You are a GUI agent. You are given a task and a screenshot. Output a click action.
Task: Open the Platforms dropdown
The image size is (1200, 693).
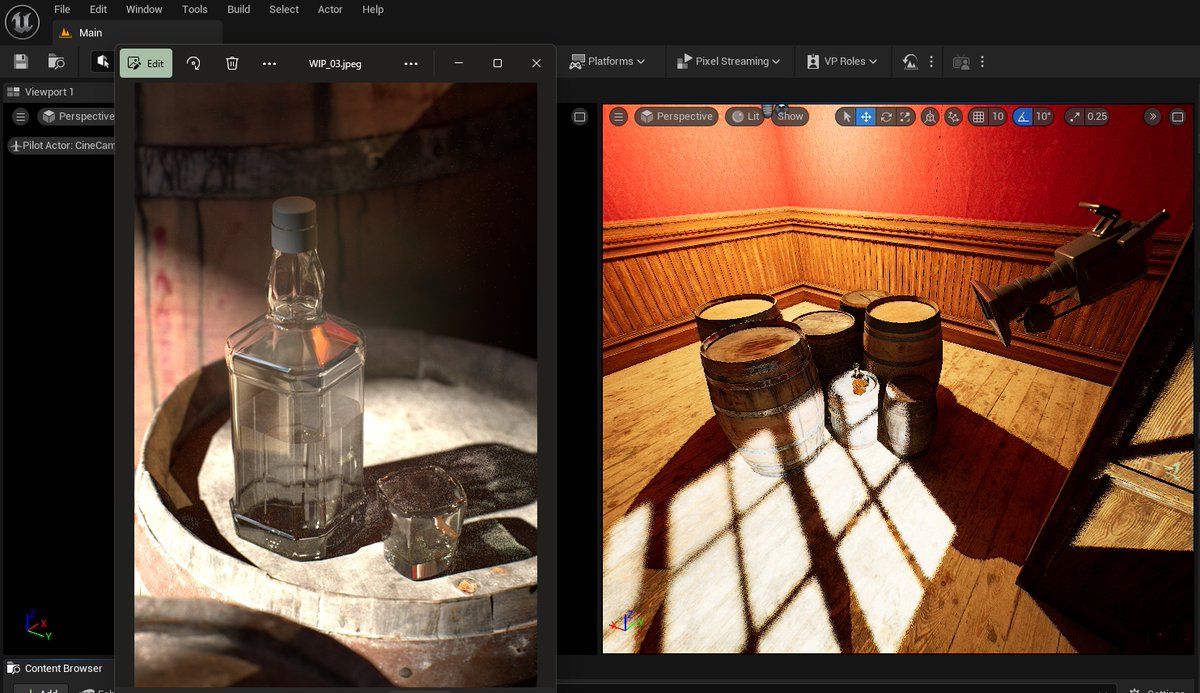click(607, 62)
